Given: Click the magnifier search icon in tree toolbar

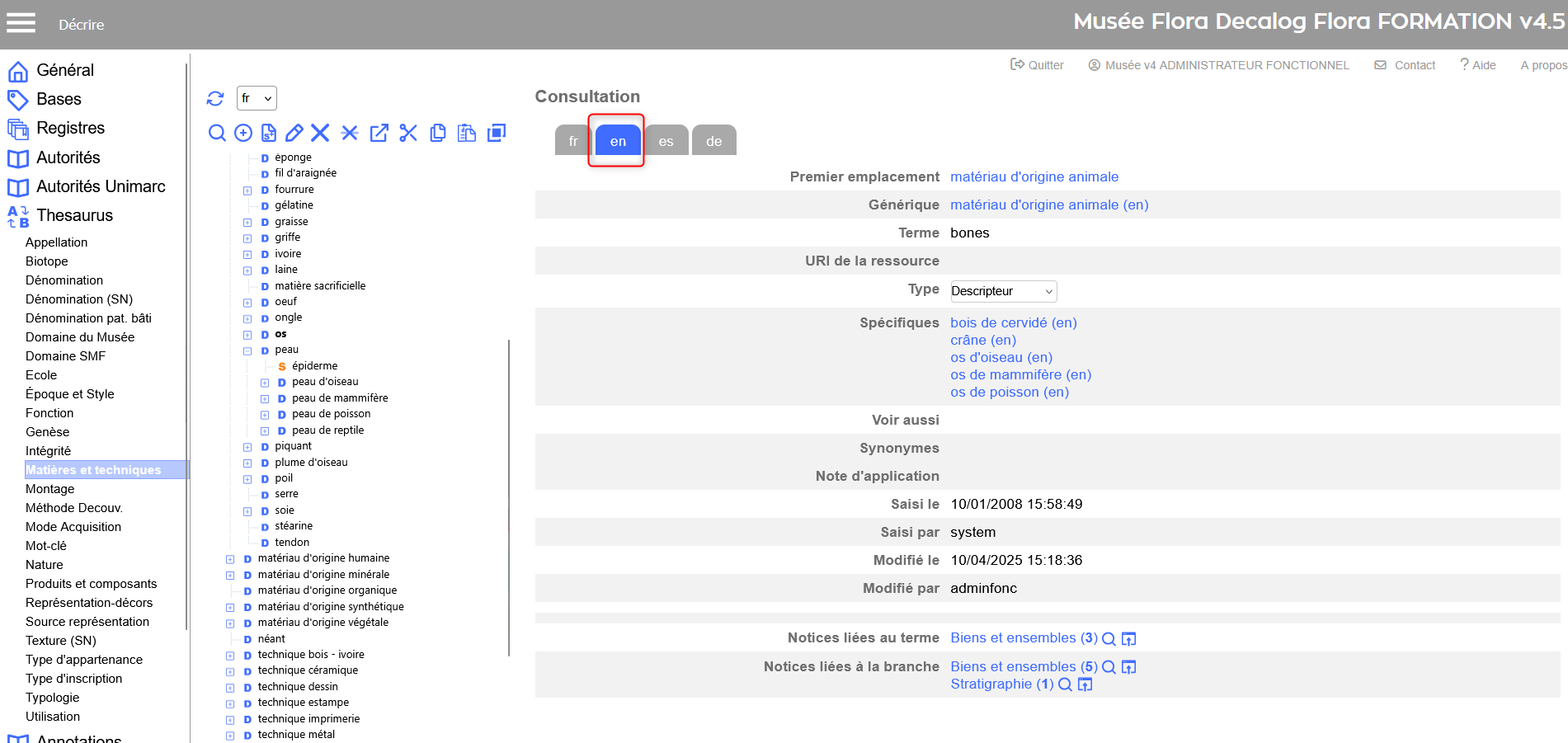Looking at the screenshot, I should (x=217, y=133).
